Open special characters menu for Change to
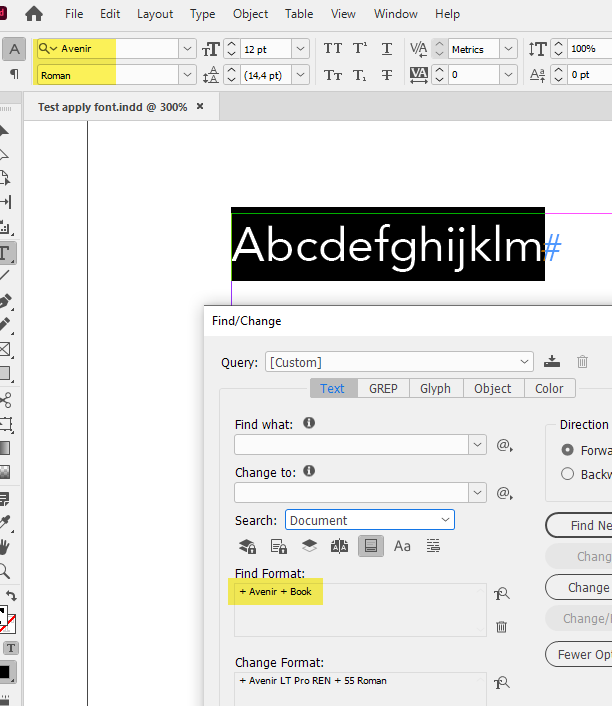The width and height of the screenshot is (612, 706). (504, 493)
